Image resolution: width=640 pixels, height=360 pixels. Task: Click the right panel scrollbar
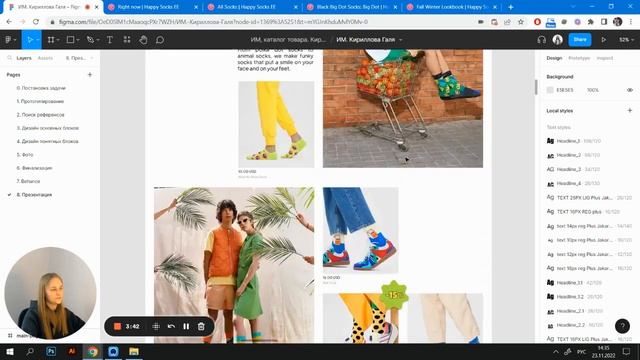[x=536, y=87]
